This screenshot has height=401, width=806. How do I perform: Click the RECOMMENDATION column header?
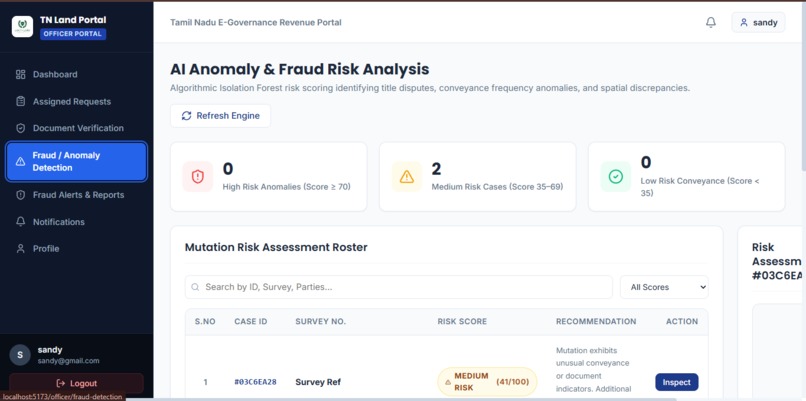[596, 321]
